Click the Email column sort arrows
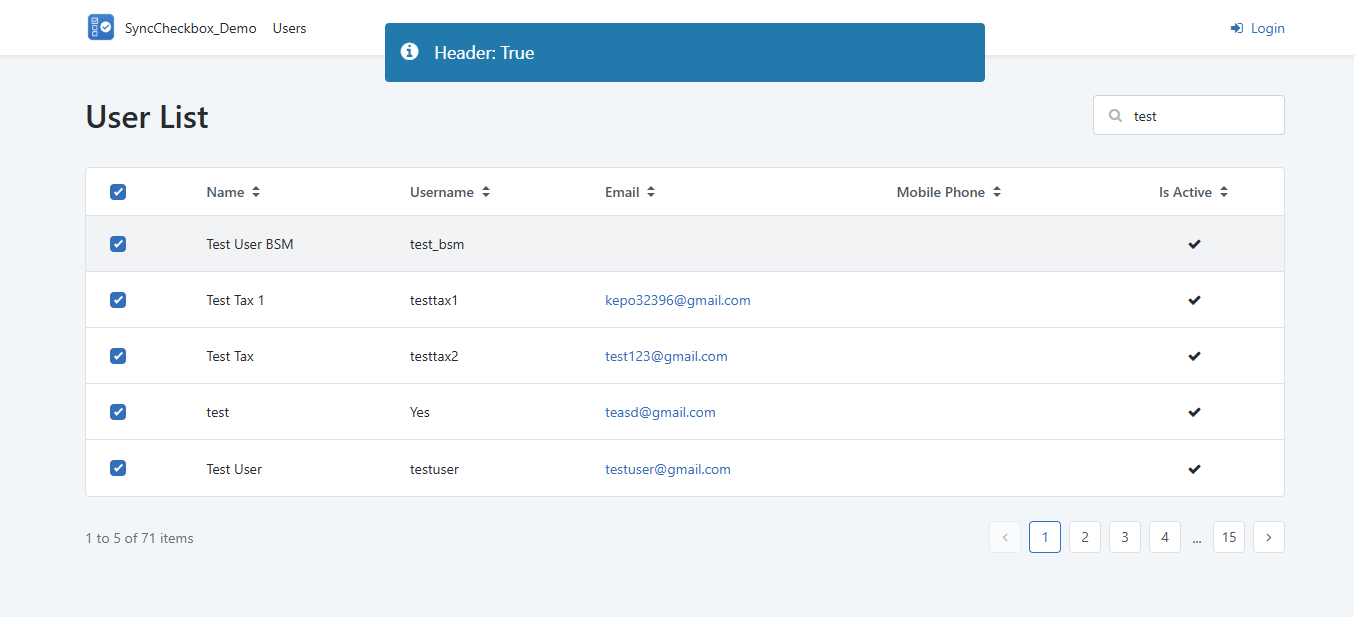The width and height of the screenshot is (1354, 617). 651,192
